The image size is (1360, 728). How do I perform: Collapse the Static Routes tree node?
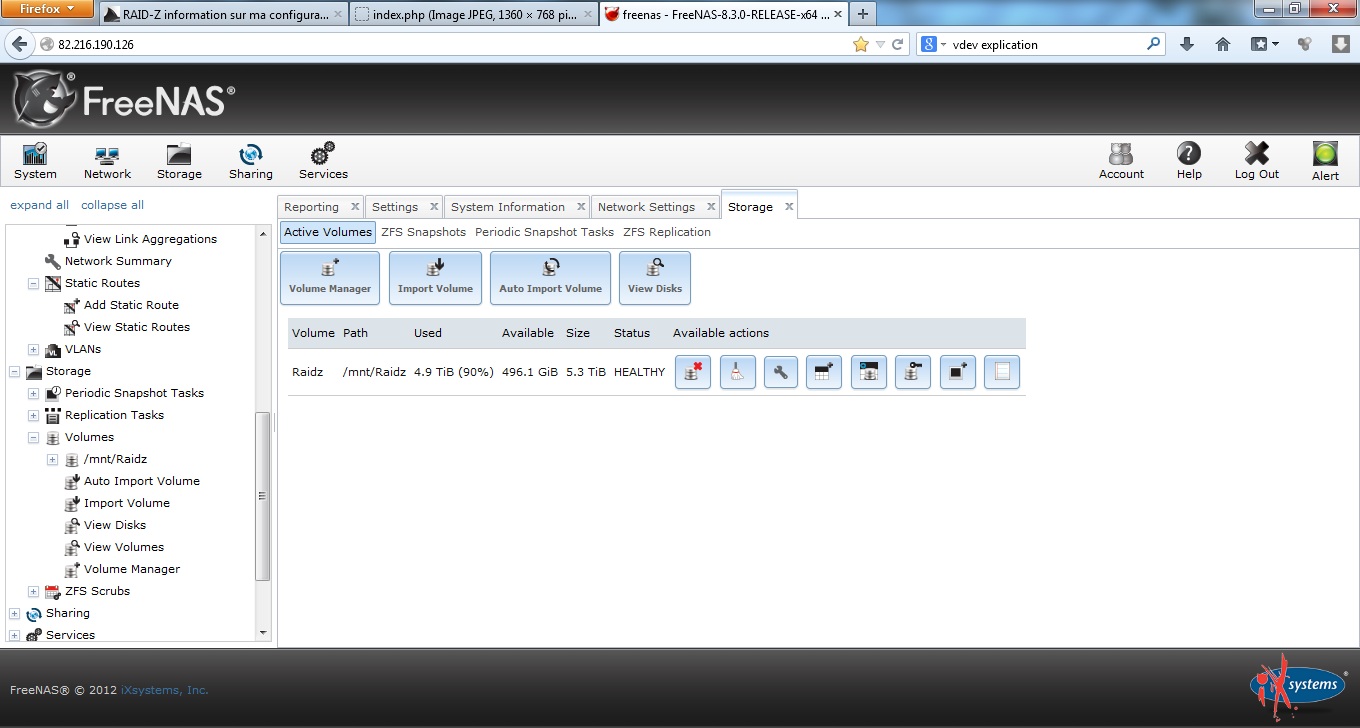click(x=33, y=283)
